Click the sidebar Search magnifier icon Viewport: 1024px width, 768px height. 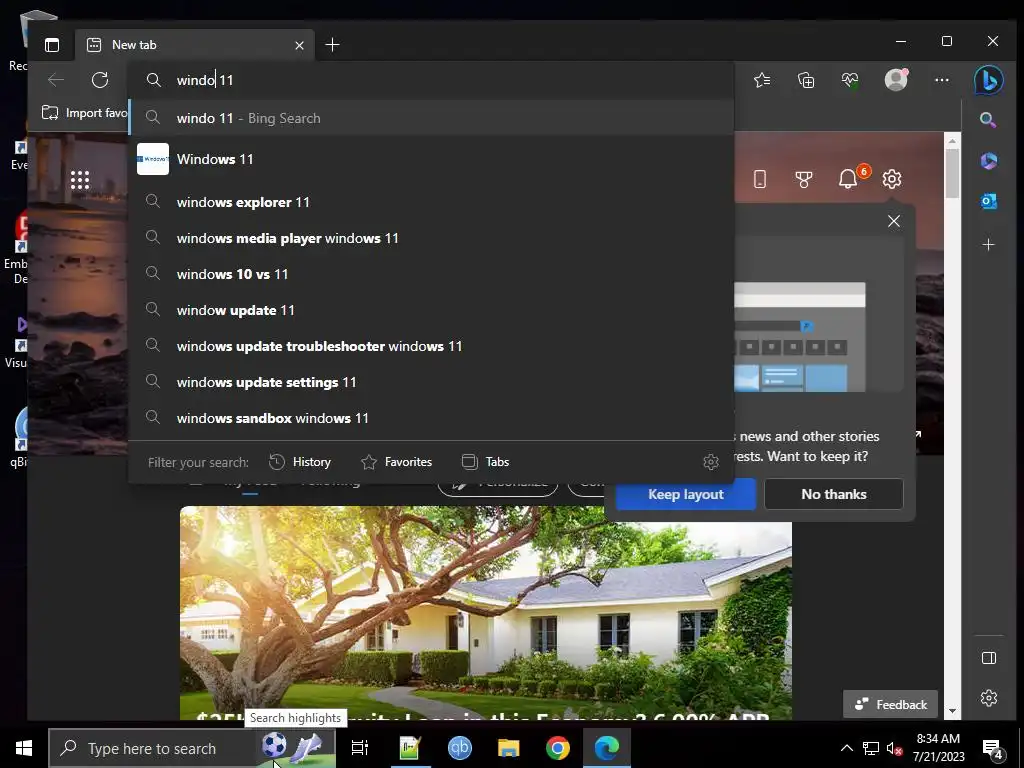(988, 120)
